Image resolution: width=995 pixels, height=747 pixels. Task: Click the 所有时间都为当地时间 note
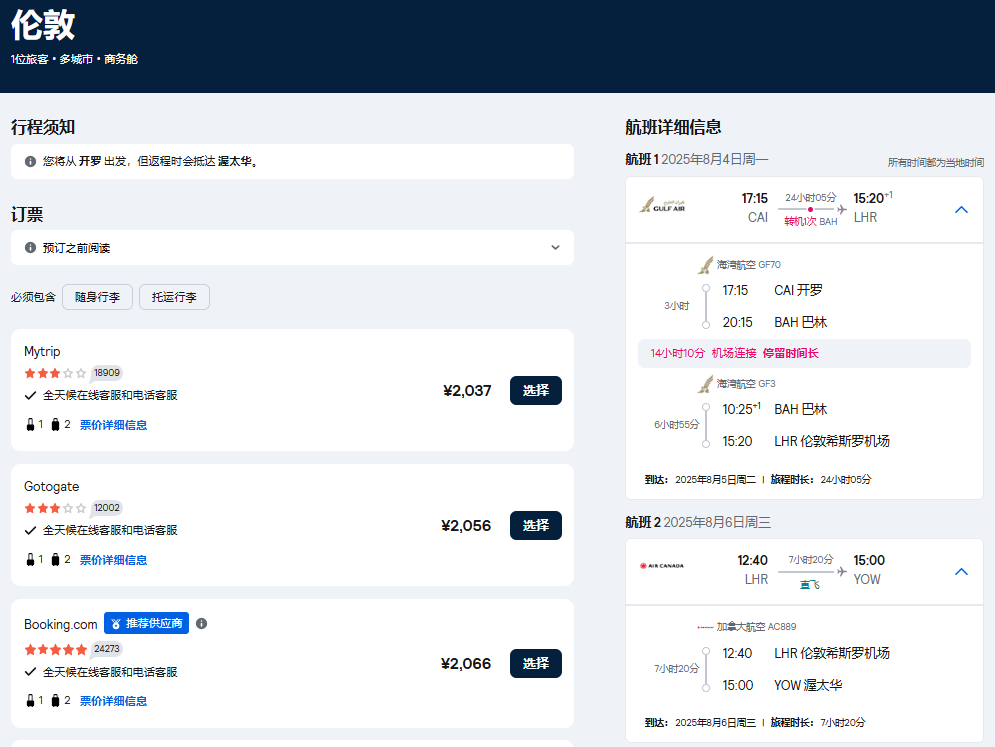pyautogui.click(x=936, y=162)
